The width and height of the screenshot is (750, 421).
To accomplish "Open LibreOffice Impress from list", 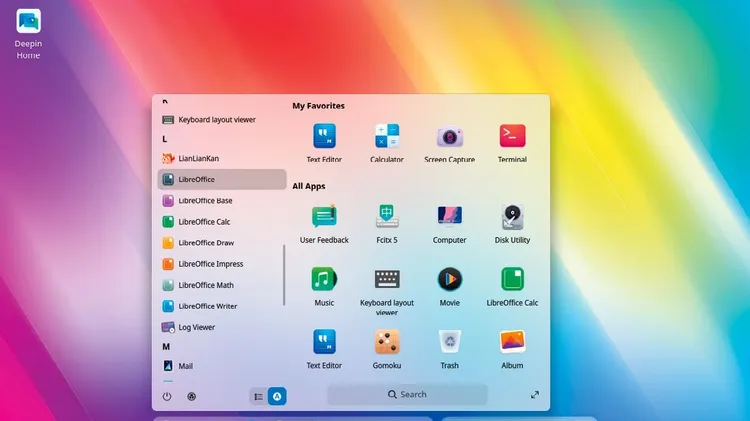I will coord(222,264).
